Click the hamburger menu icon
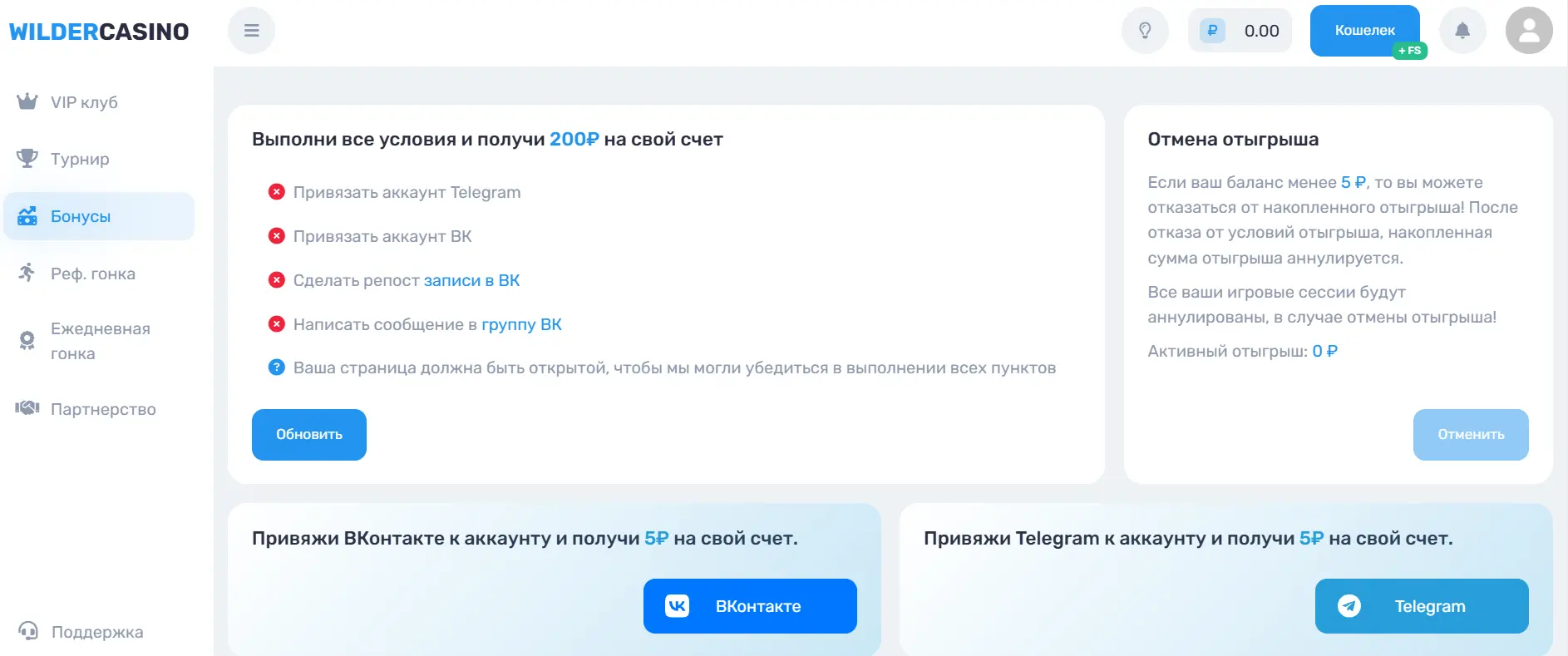Image resolution: width=1568 pixels, height=656 pixels. pyautogui.click(x=251, y=31)
